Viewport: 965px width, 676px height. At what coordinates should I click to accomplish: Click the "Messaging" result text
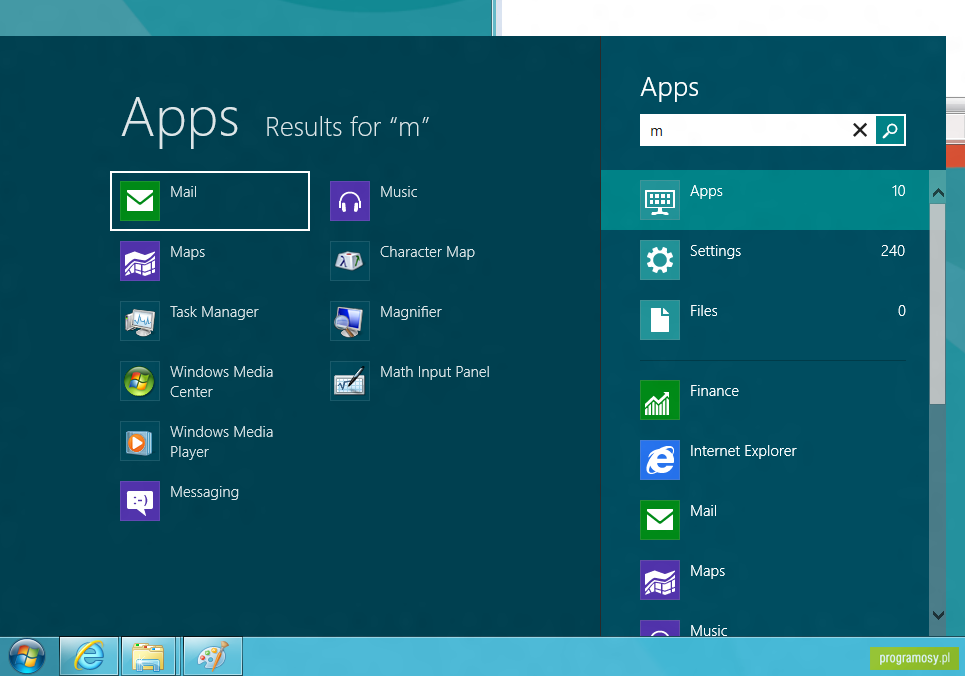204,492
